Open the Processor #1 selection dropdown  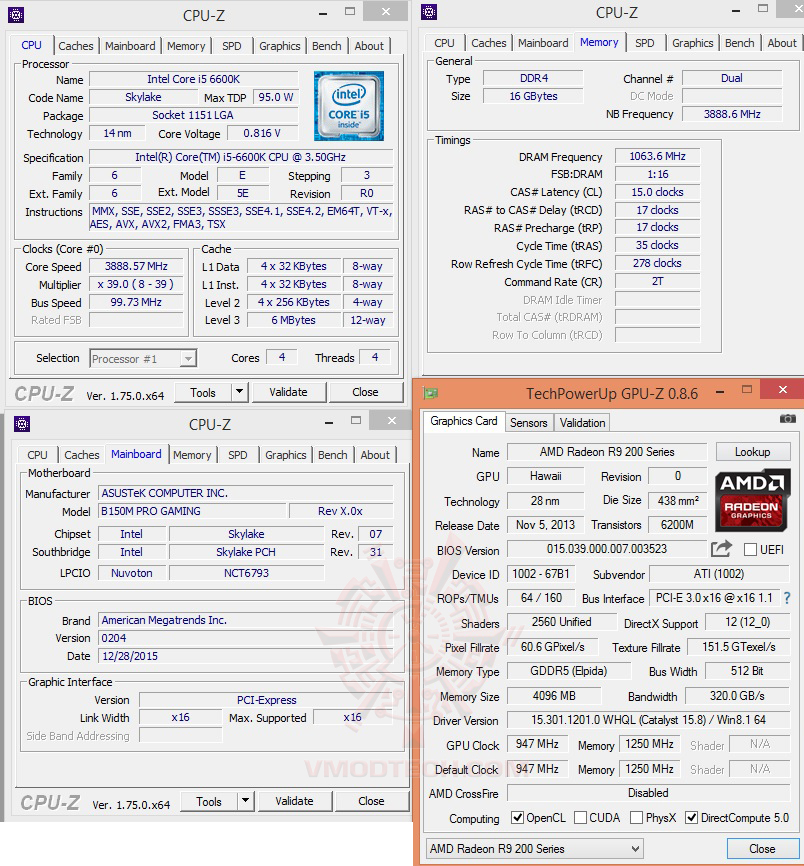143,358
